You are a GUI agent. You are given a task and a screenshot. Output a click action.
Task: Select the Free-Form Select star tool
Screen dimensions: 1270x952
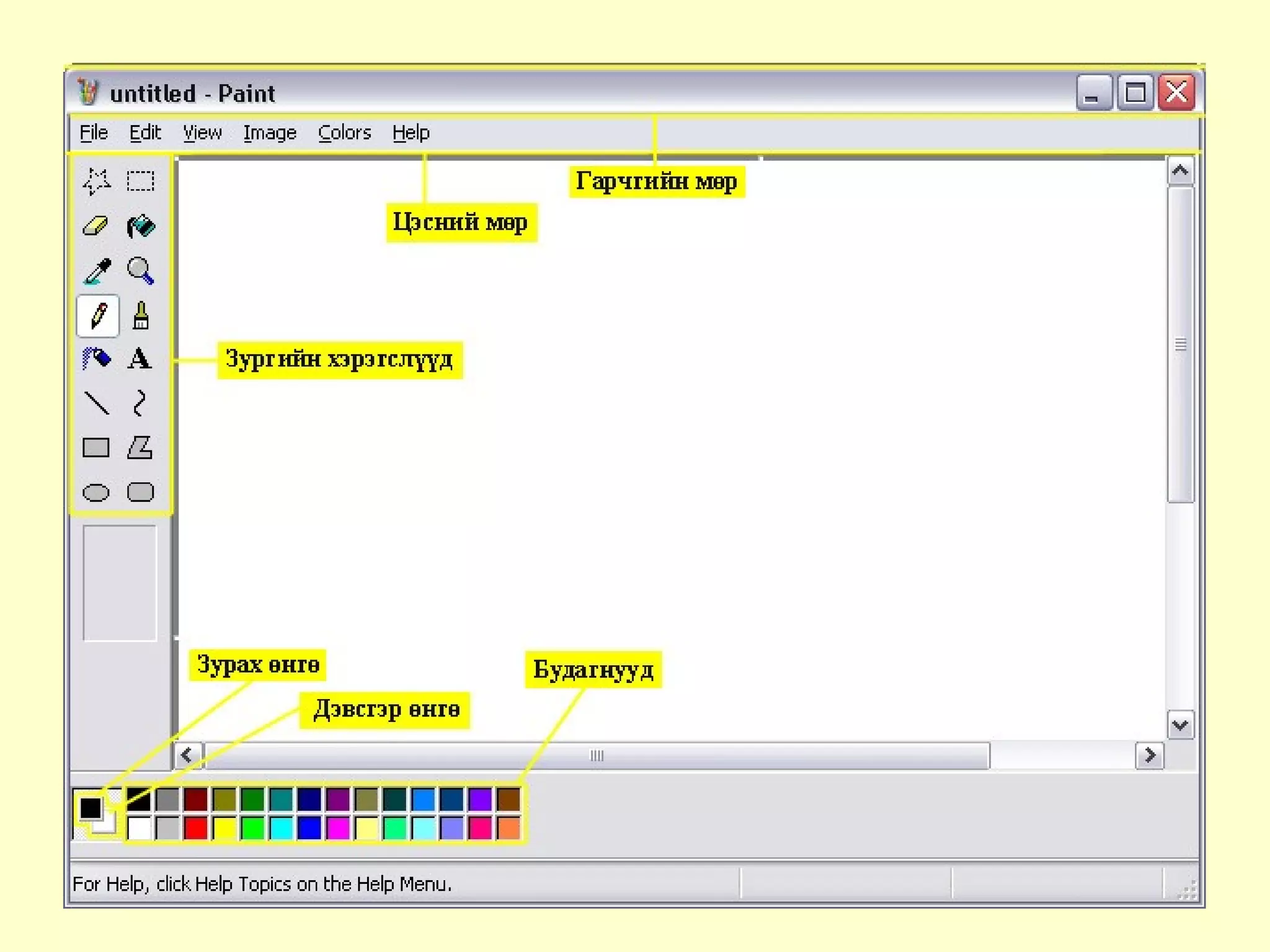tap(97, 181)
